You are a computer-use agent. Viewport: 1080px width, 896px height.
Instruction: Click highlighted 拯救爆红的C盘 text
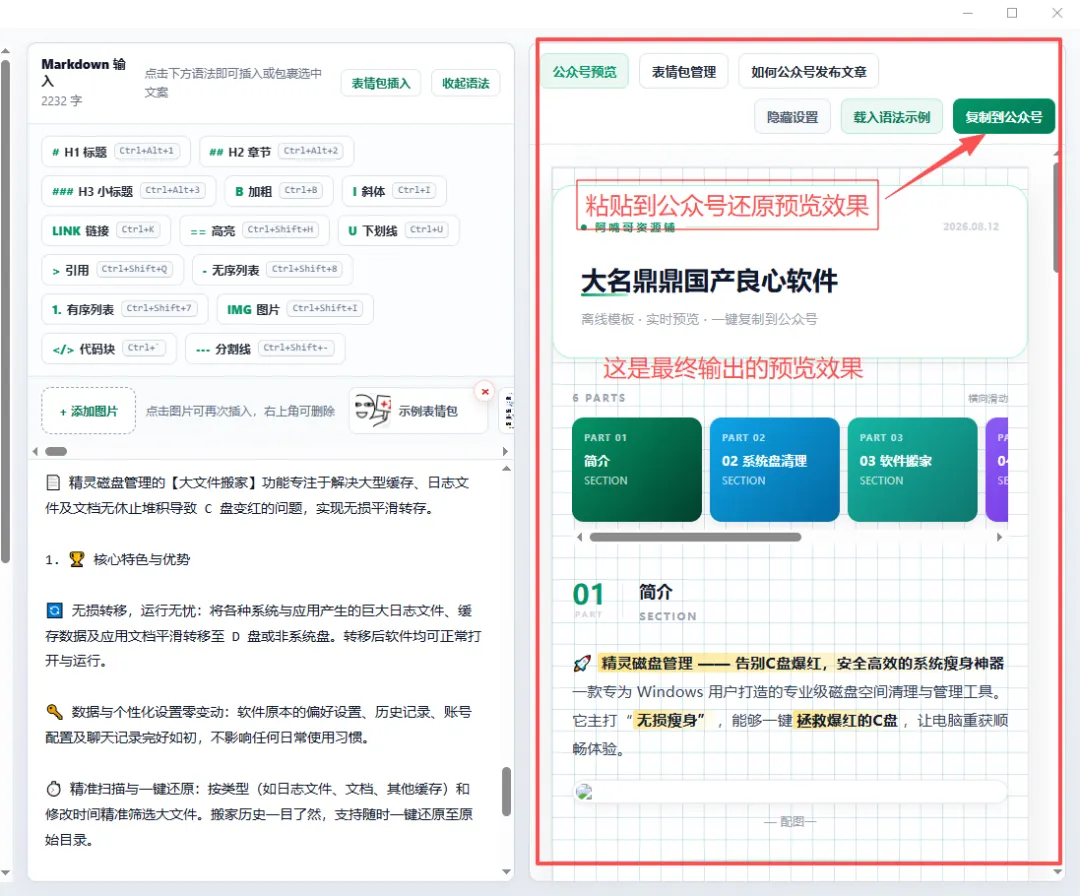847,720
